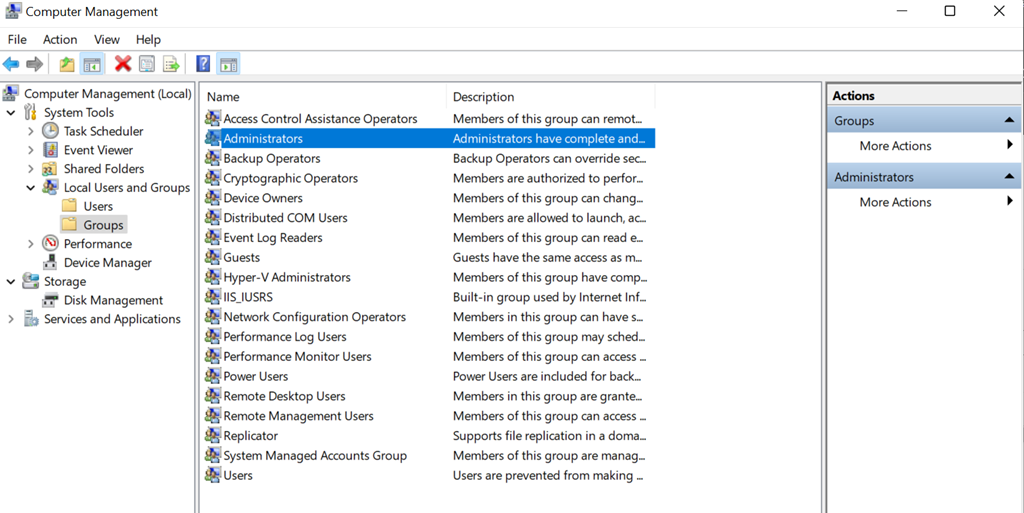Open the Users folder in the tree
The height and width of the screenshot is (513, 1024).
pos(98,206)
